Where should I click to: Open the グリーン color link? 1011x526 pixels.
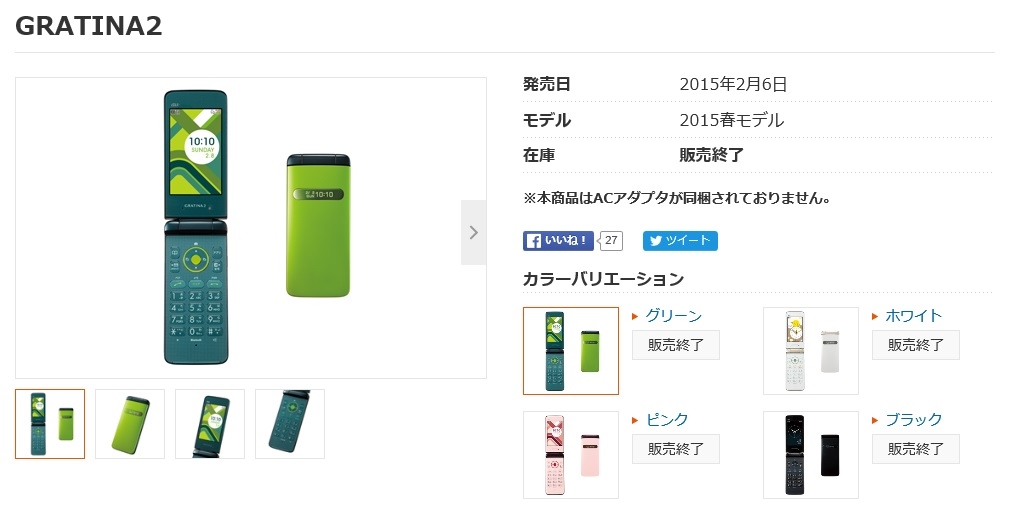click(673, 316)
